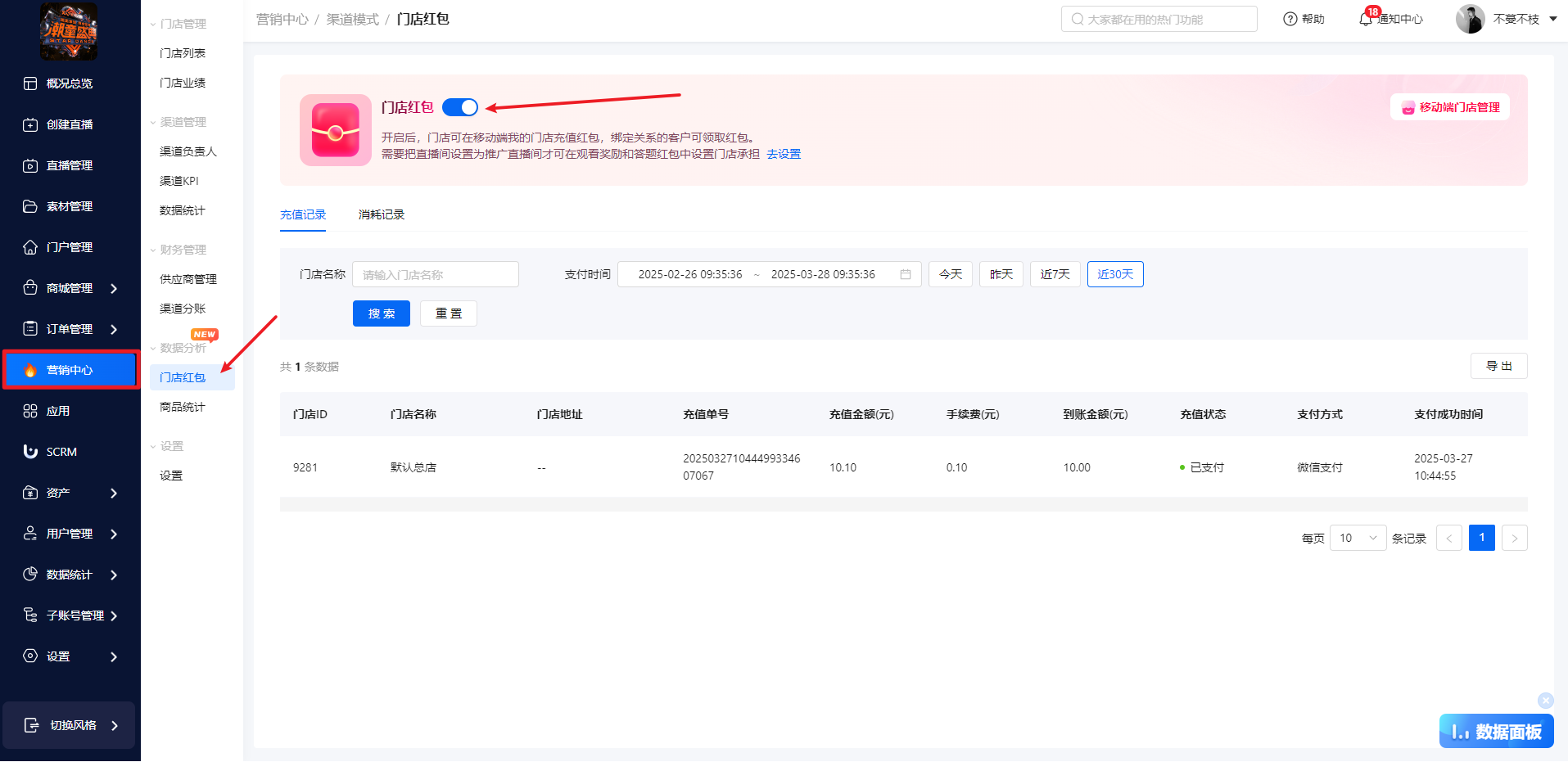
Task: Switch to the 消耗记录 tab
Action: pyautogui.click(x=382, y=214)
